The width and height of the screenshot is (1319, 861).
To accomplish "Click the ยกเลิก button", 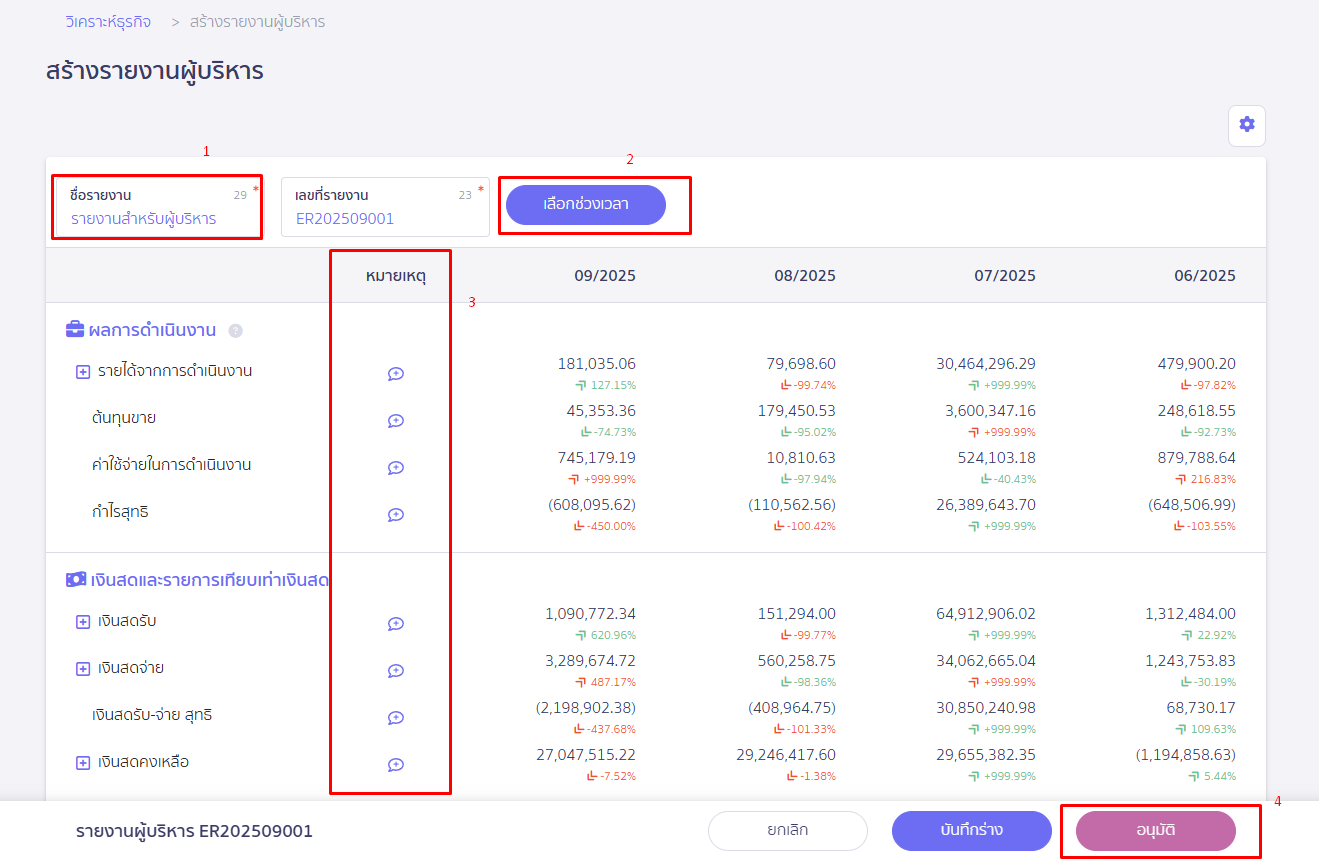I will 787,830.
